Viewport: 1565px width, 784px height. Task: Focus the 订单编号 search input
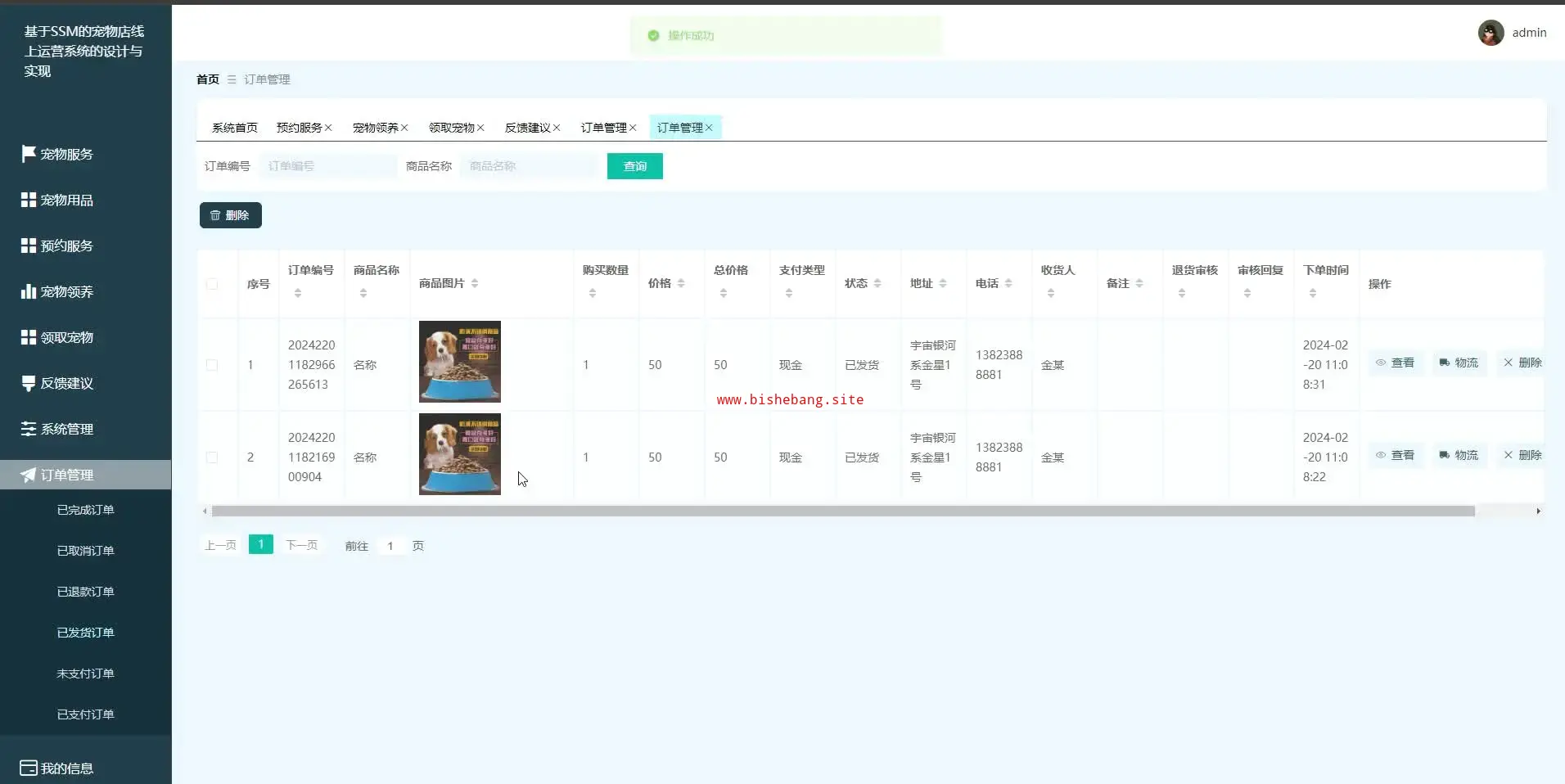[328, 166]
